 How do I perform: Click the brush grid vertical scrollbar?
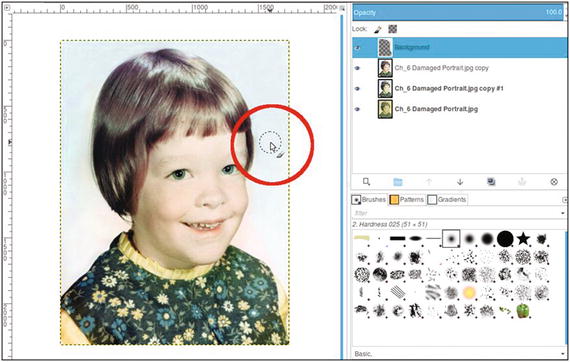566,287
